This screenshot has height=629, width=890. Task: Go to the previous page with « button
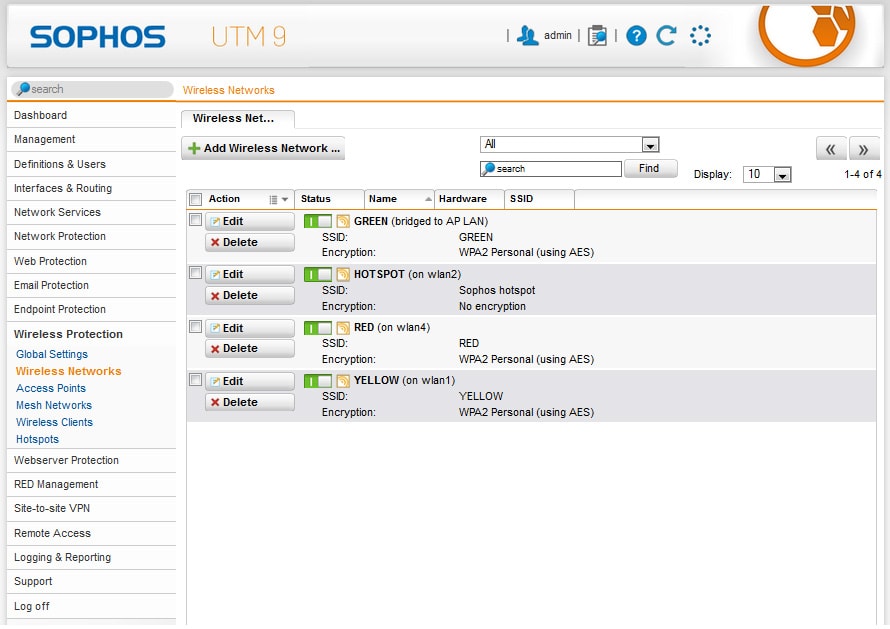[831, 149]
